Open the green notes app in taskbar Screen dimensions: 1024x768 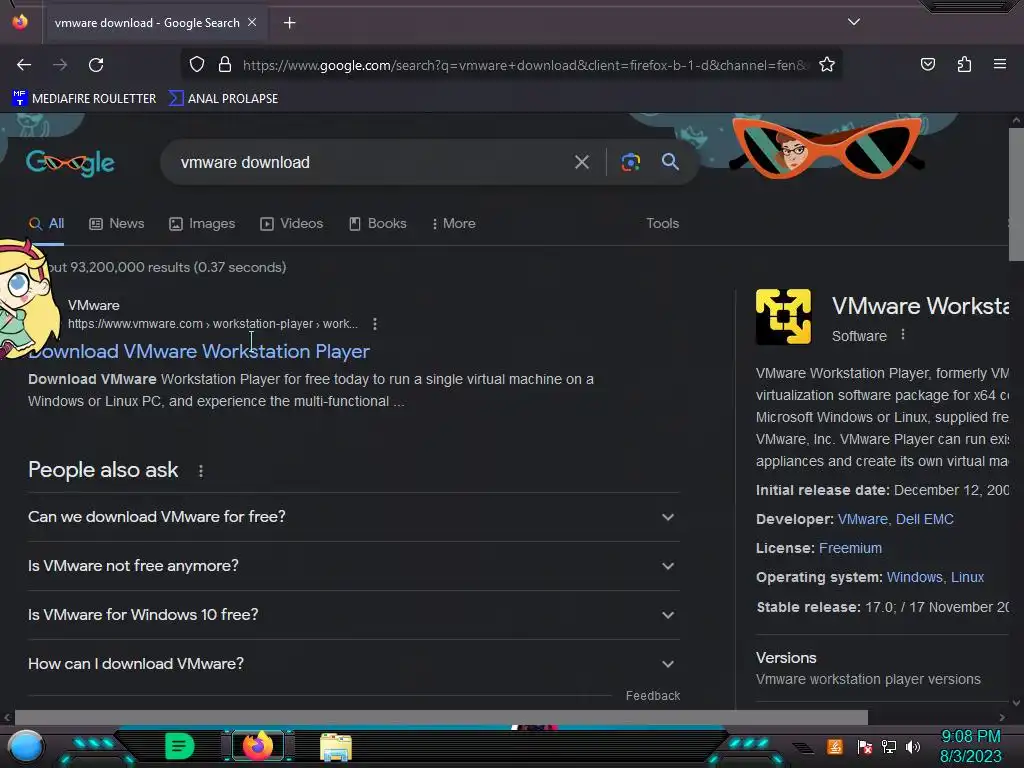point(180,746)
